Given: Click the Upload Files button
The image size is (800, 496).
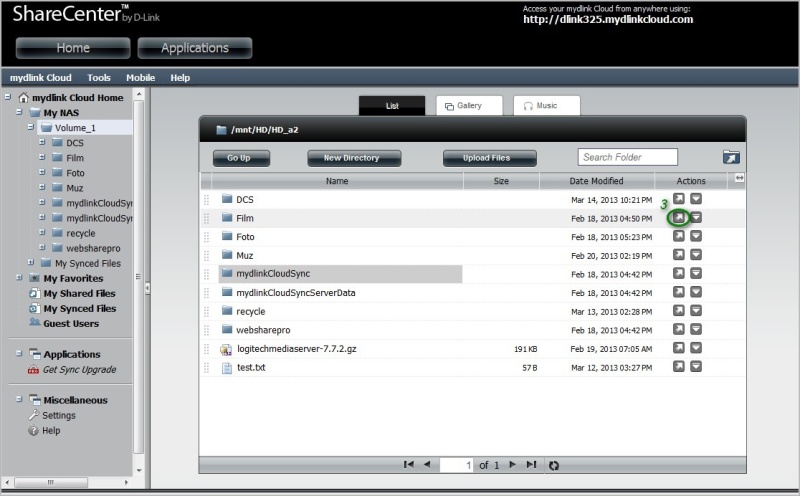Looking at the screenshot, I should click(490, 158).
